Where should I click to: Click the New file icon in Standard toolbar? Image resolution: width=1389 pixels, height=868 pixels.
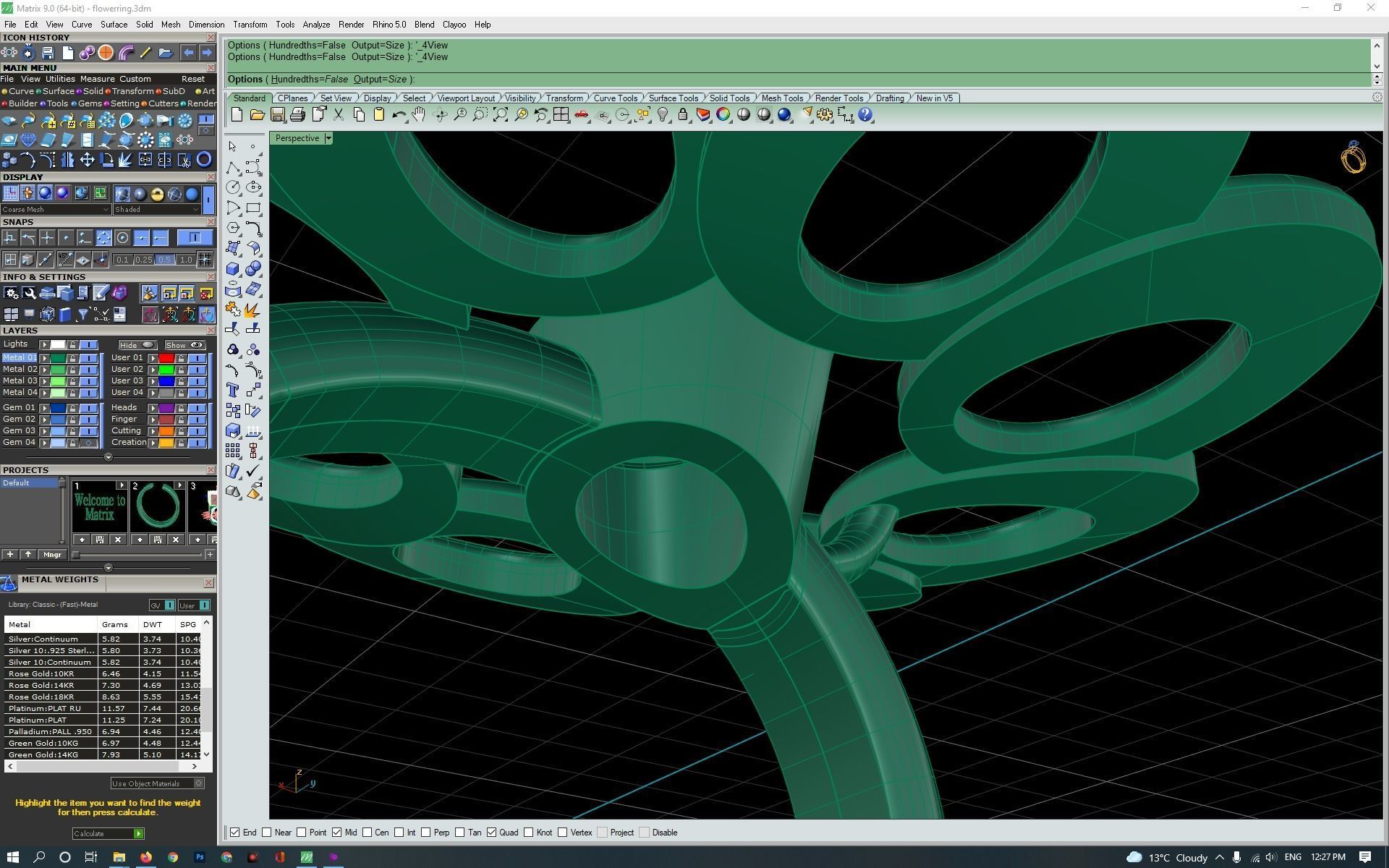pos(237,115)
